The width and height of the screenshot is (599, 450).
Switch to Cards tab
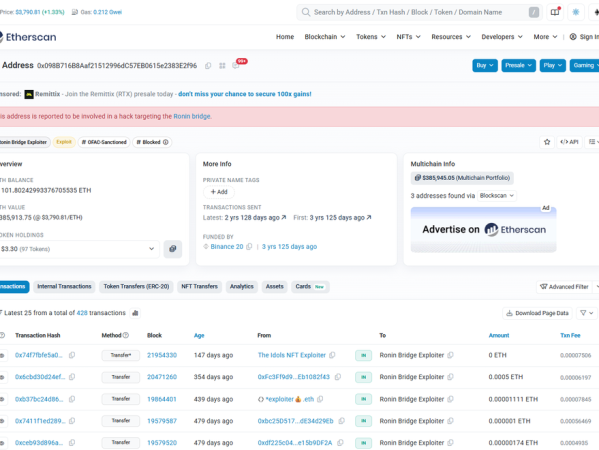310,287
